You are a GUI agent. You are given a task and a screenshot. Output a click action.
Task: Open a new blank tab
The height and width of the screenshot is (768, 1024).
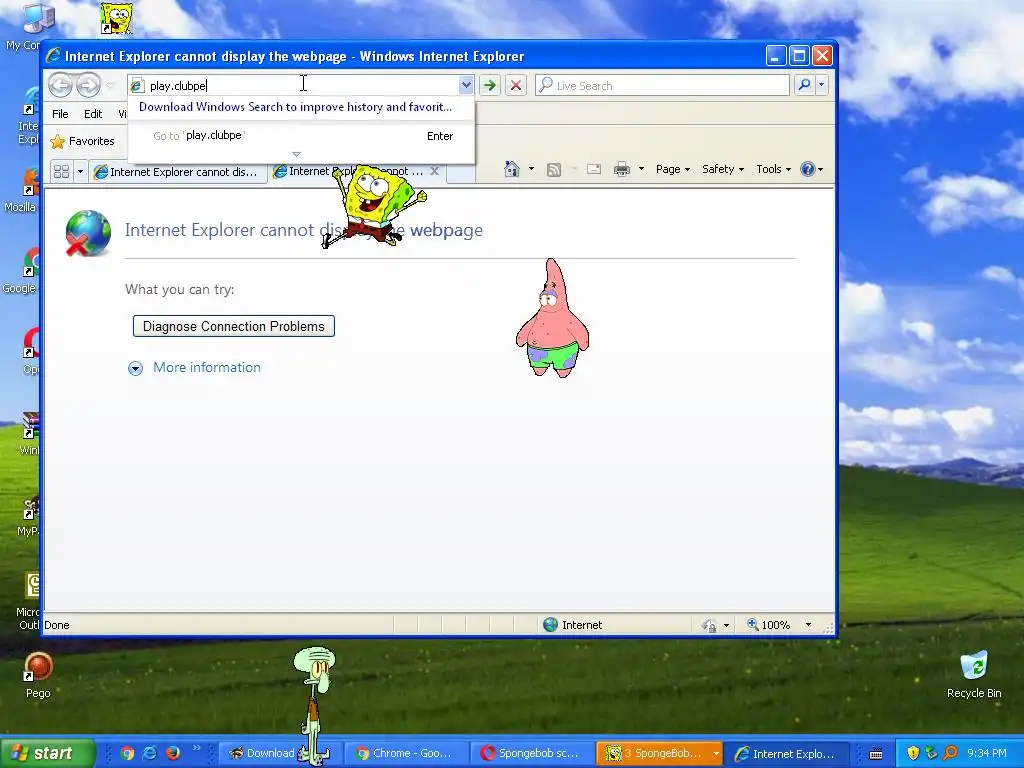[x=460, y=173]
